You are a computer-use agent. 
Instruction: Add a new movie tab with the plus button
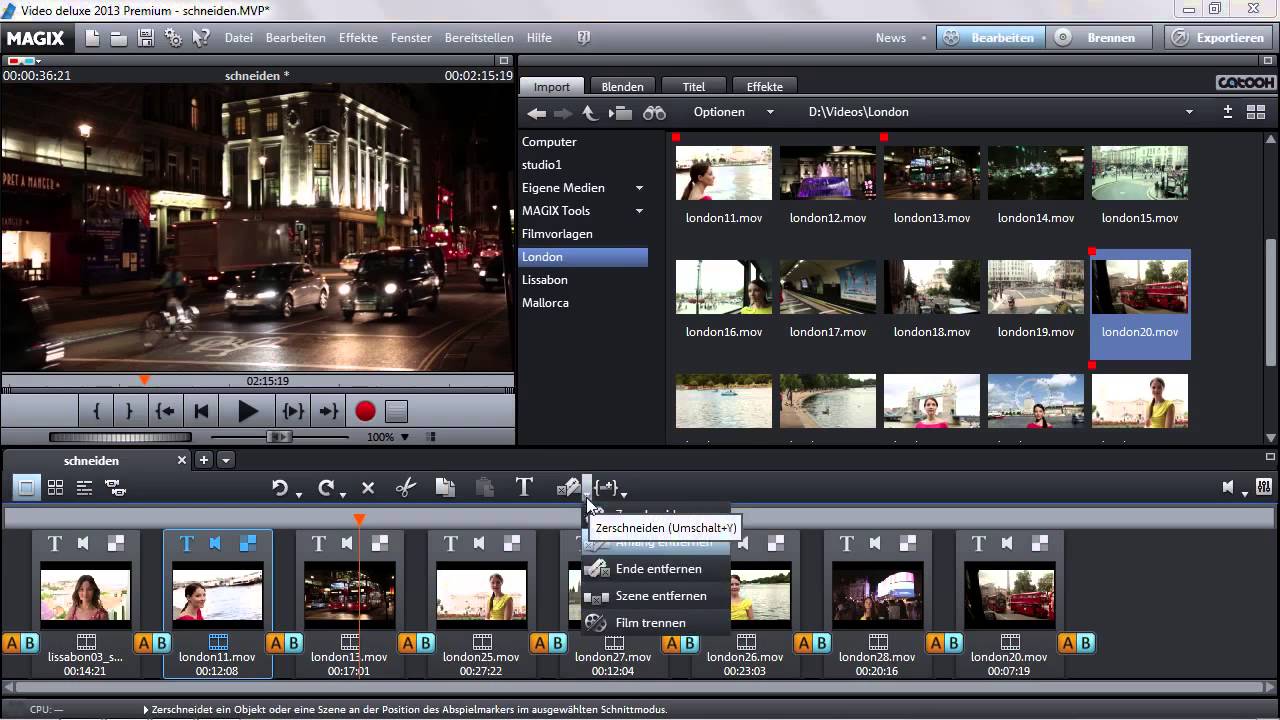204,460
